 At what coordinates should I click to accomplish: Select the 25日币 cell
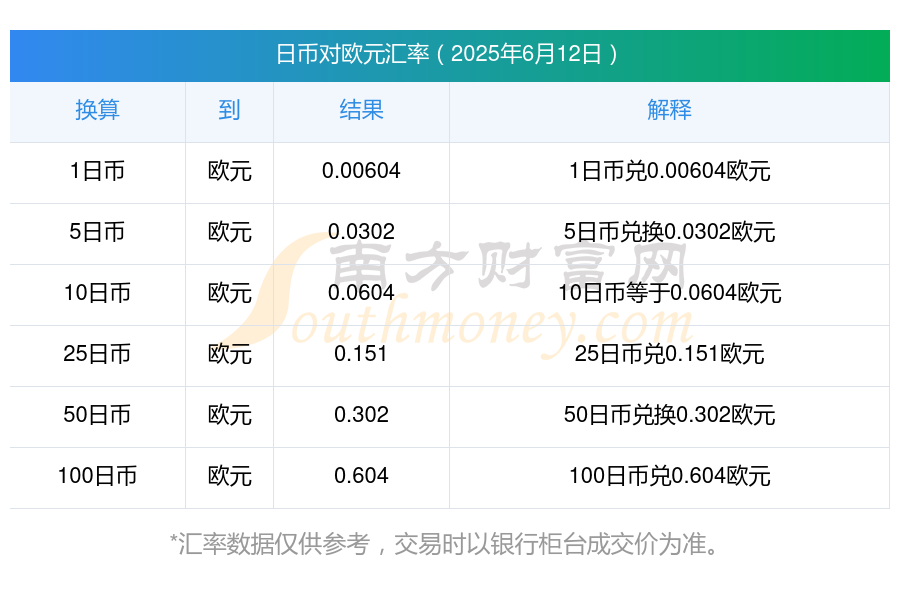(97, 354)
